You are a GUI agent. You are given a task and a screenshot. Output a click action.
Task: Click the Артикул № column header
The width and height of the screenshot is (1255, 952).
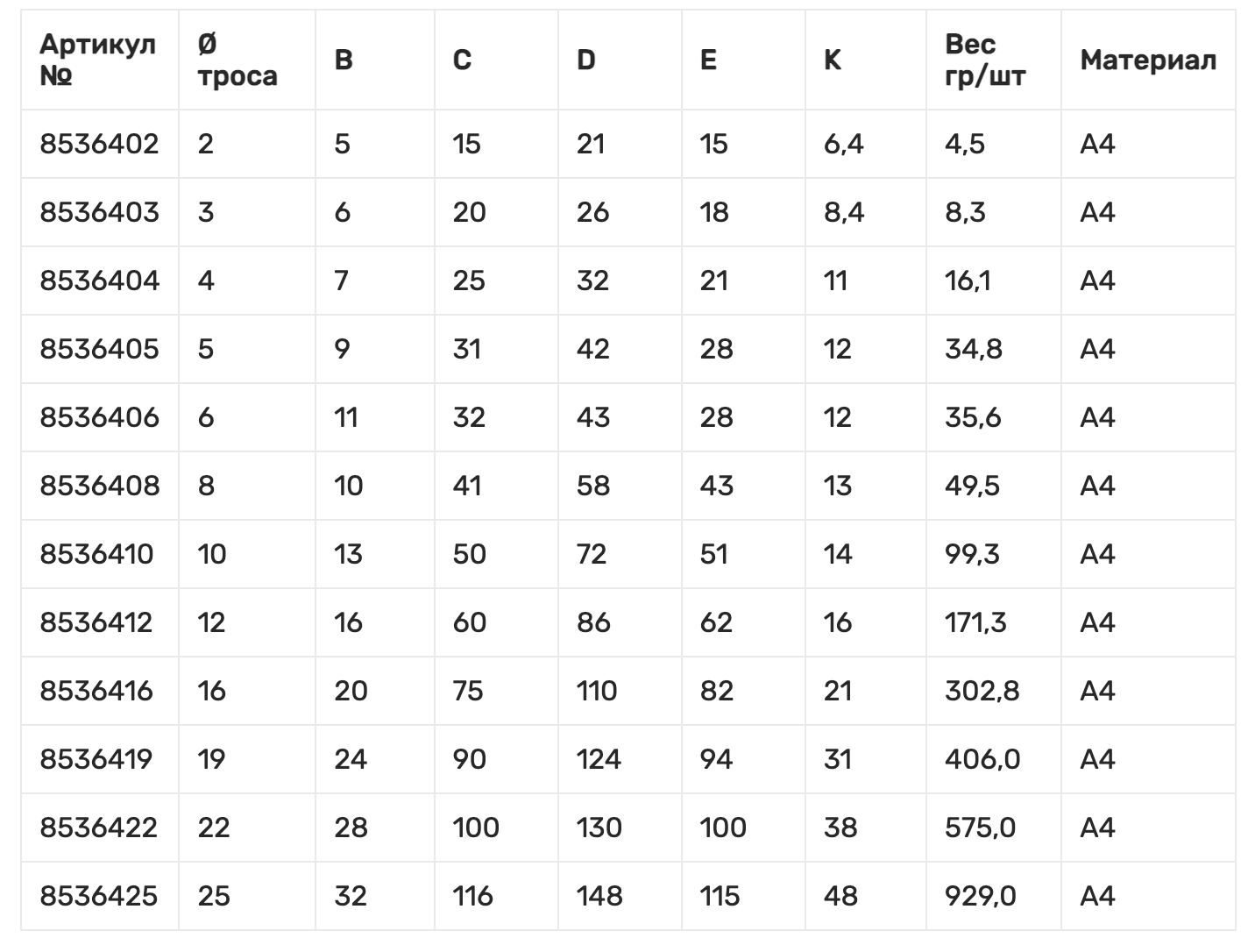click(x=97, y=60)
